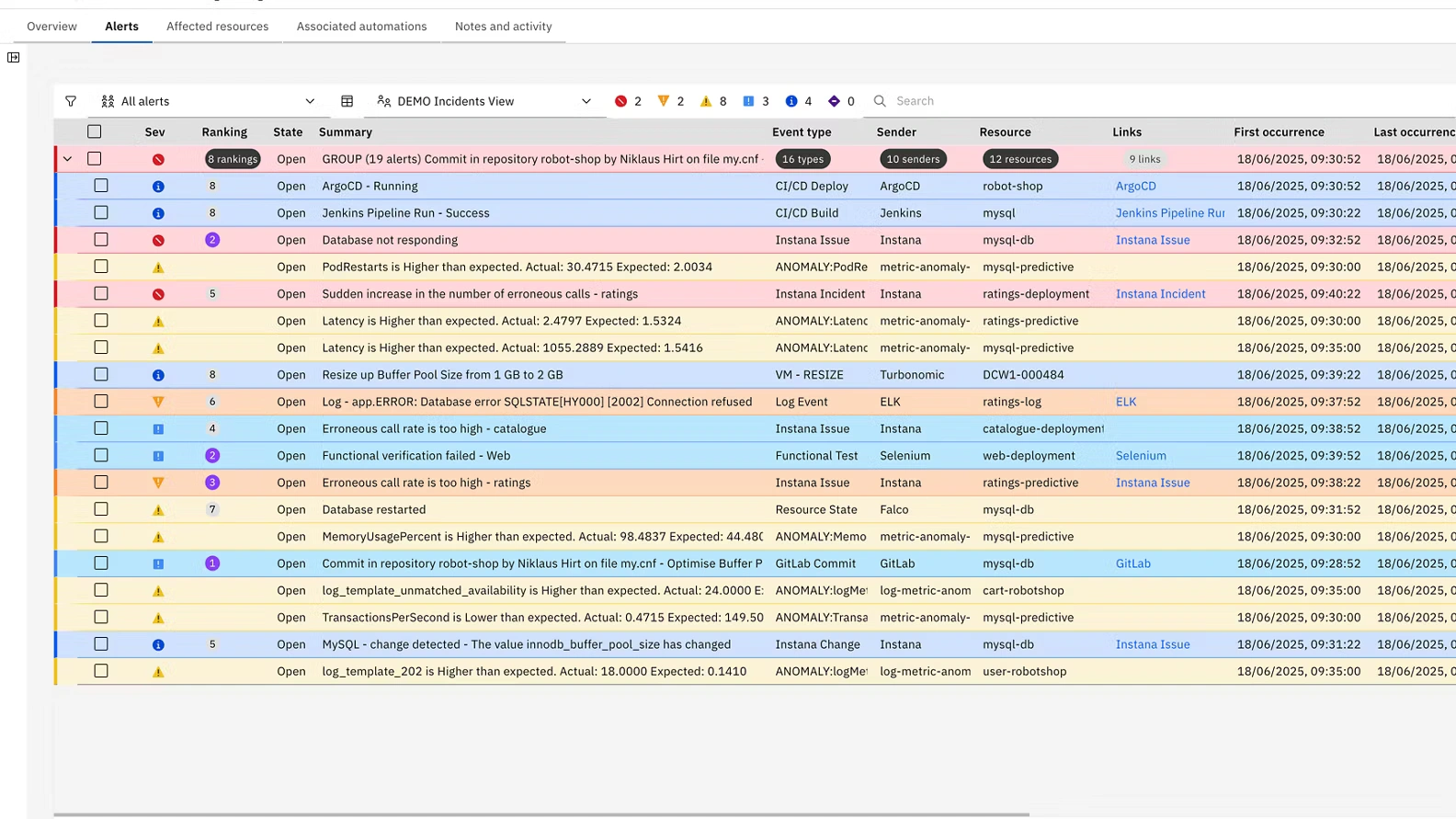Image resolution: width=1456 pixels, height=819 pixels.
Task: Filter by minor yellow warning icon
Action: (x=706, y=101)
